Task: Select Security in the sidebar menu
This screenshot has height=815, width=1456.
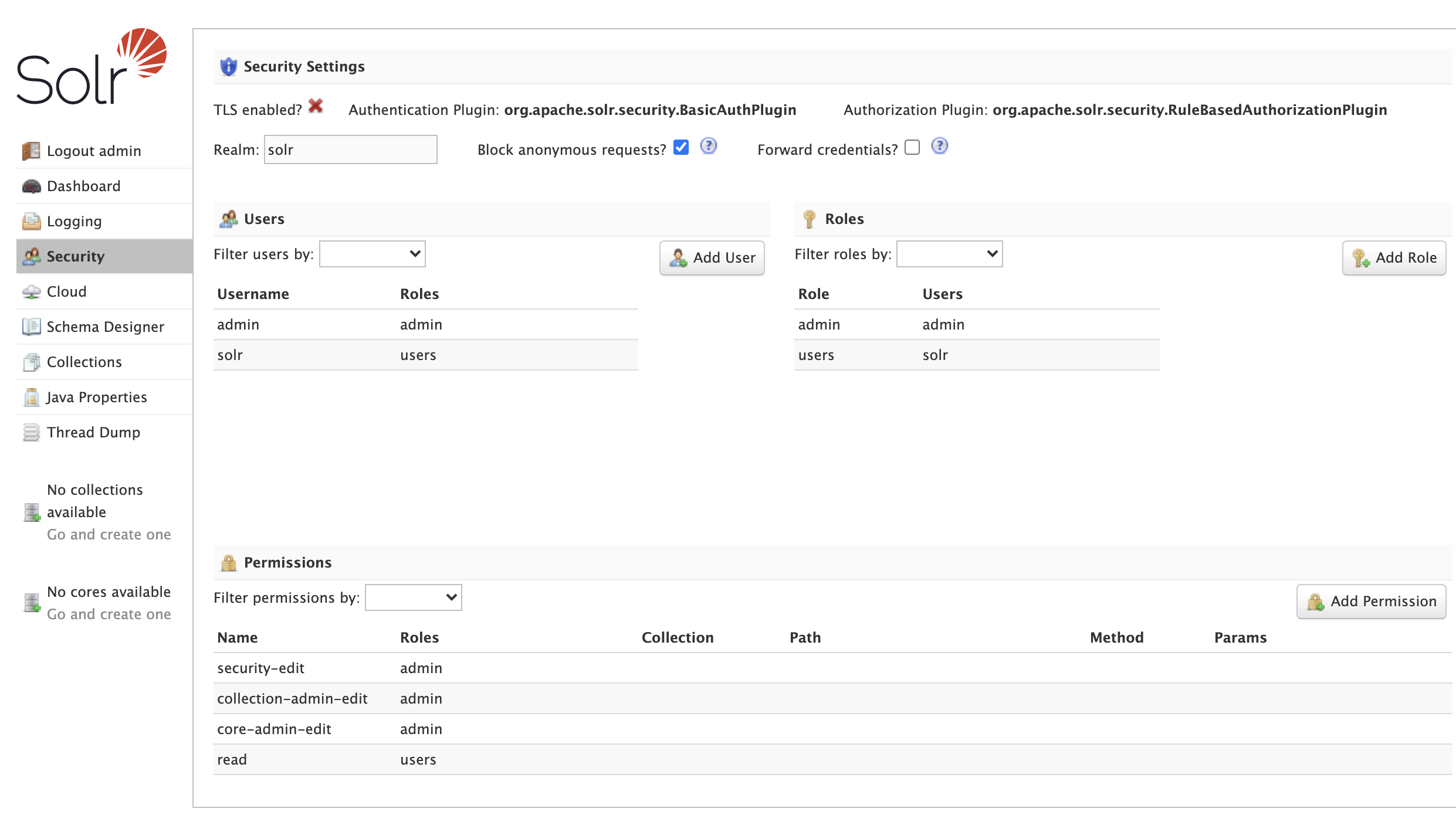Action: 75,257
